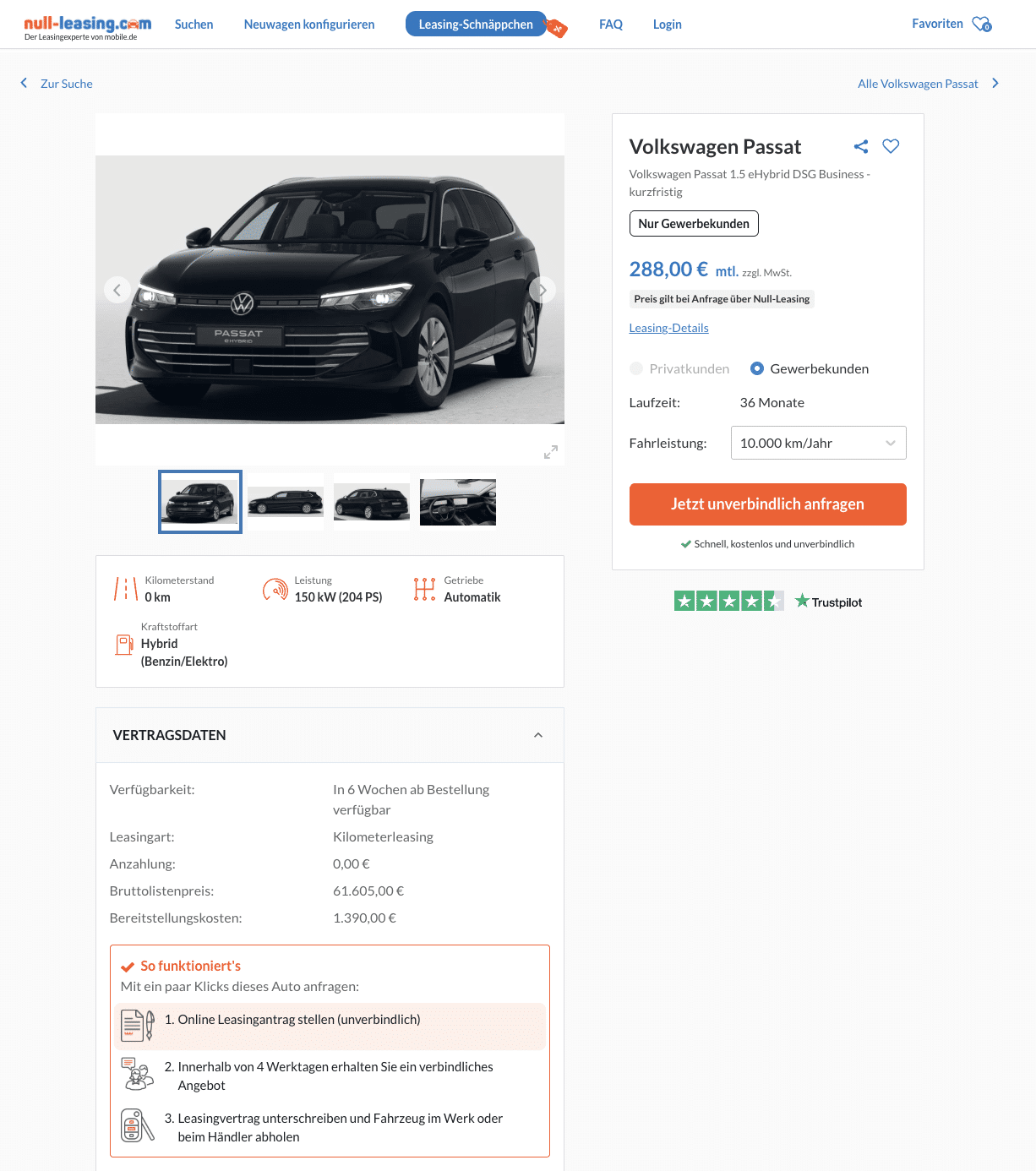Show the previous car photo with left arrow
The image size is (1036, 1171).
117,290
